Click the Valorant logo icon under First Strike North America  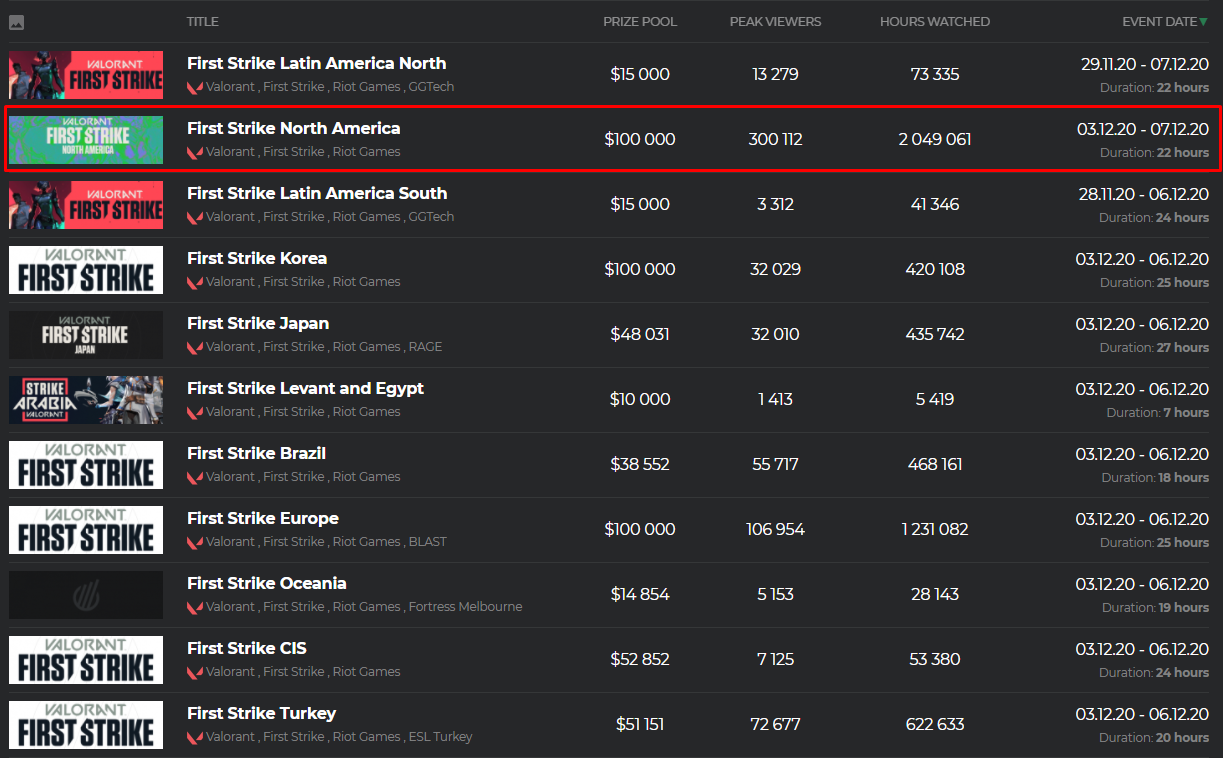coord(195,152)
